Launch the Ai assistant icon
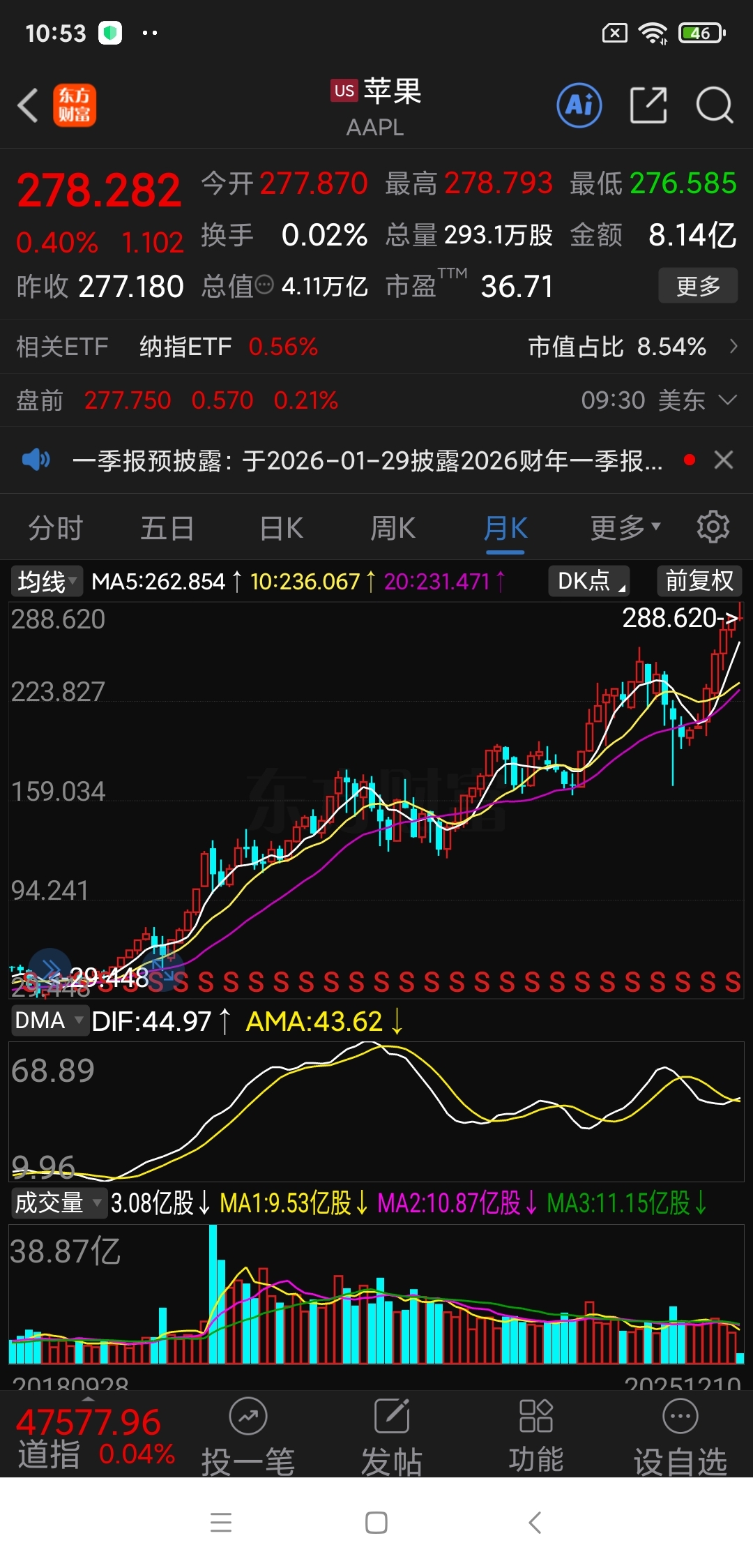 579,105
